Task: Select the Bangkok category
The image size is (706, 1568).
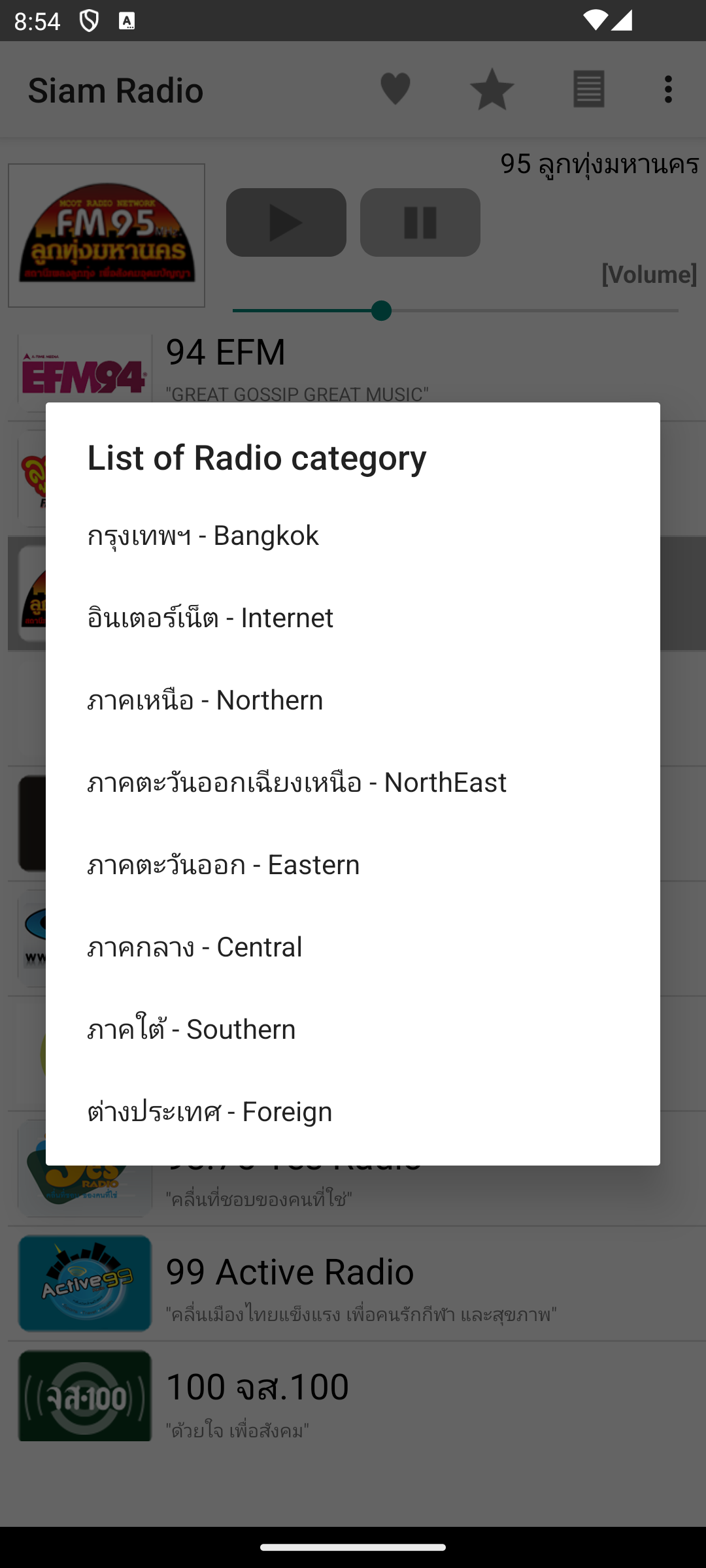Action: [x=353, y=535]
